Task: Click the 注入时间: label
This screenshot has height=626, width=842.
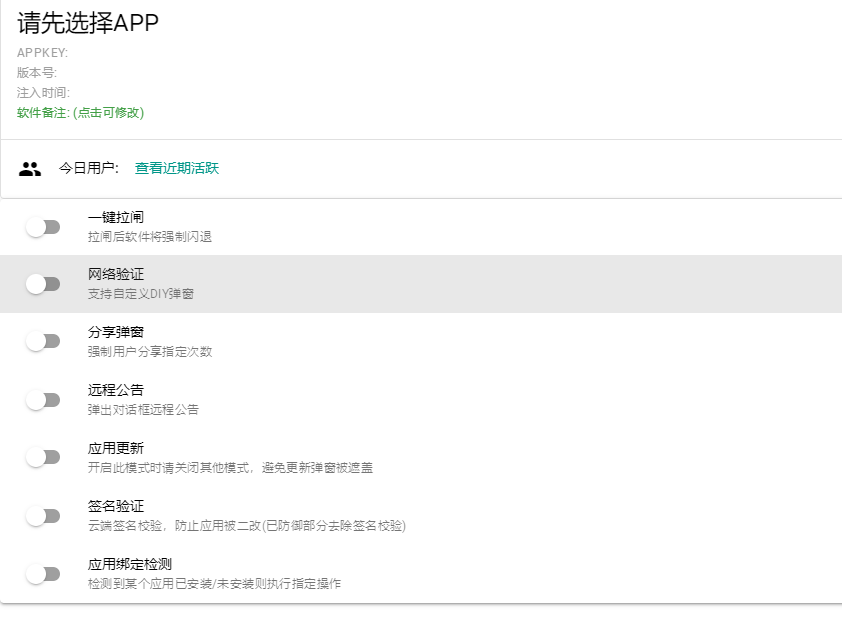Action: 43,92
